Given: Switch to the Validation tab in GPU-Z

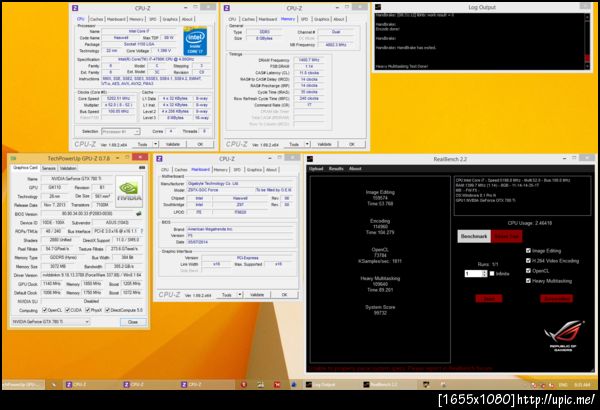Looking at the screenshot, I should point(68,168).
